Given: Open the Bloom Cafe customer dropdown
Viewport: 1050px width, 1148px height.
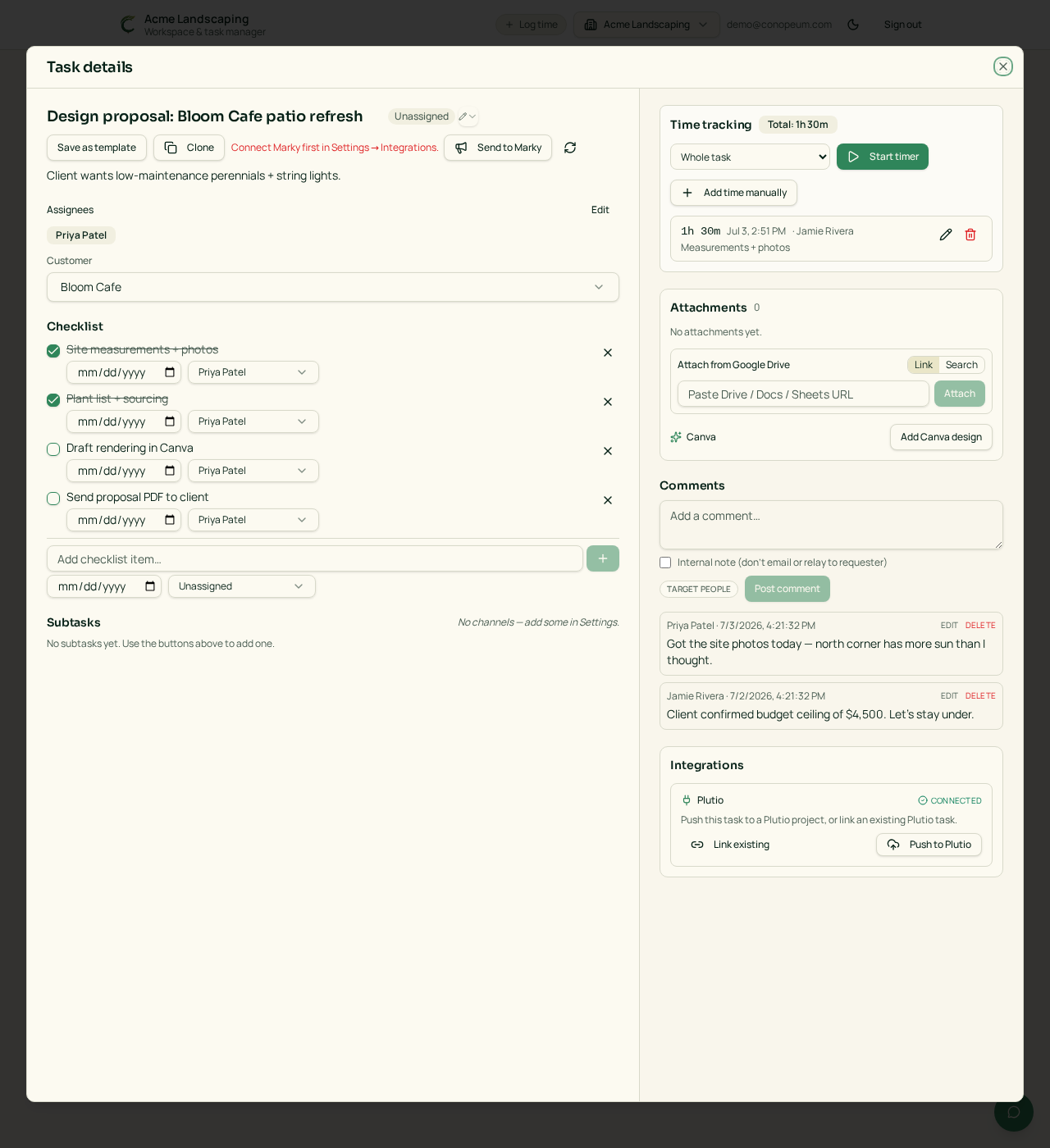Looking at the screenshot, I should (x=333, y=287).
